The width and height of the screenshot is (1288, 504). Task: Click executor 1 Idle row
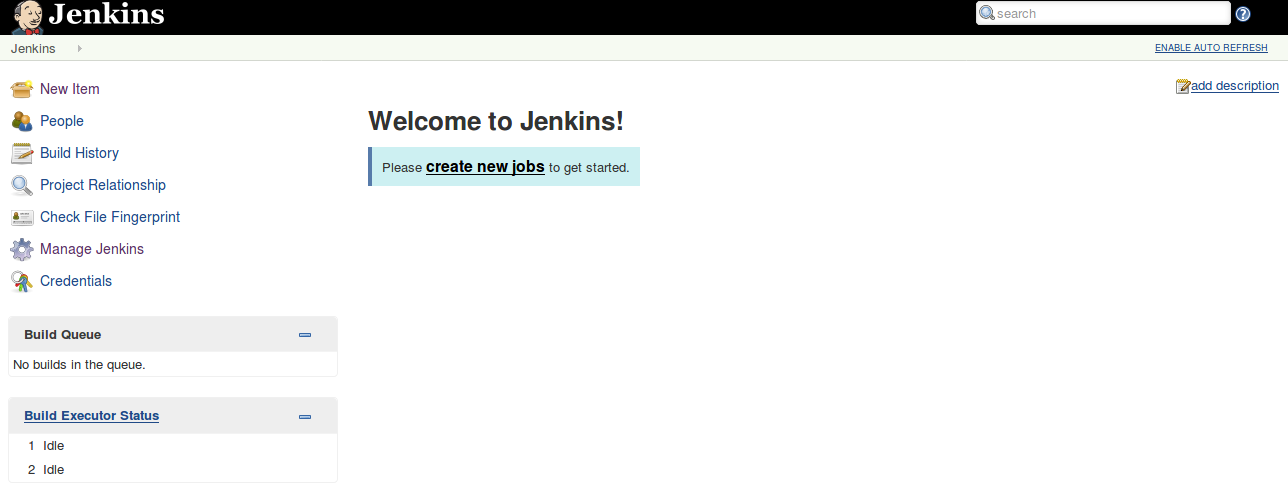point(172,446)
